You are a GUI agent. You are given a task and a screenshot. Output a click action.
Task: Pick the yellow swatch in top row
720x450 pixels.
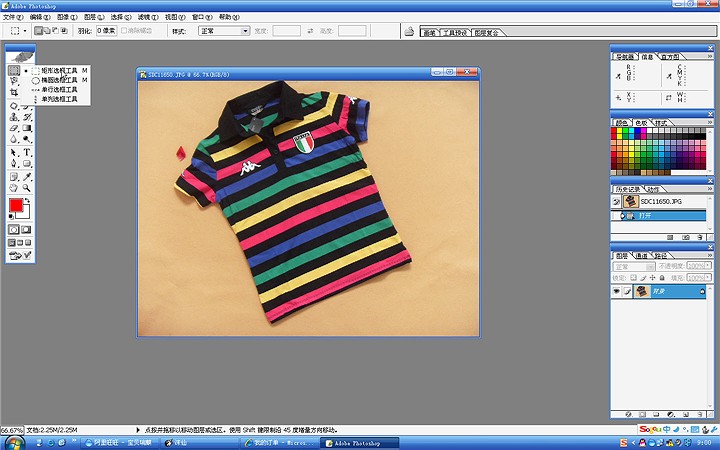[x=619, y=131]
